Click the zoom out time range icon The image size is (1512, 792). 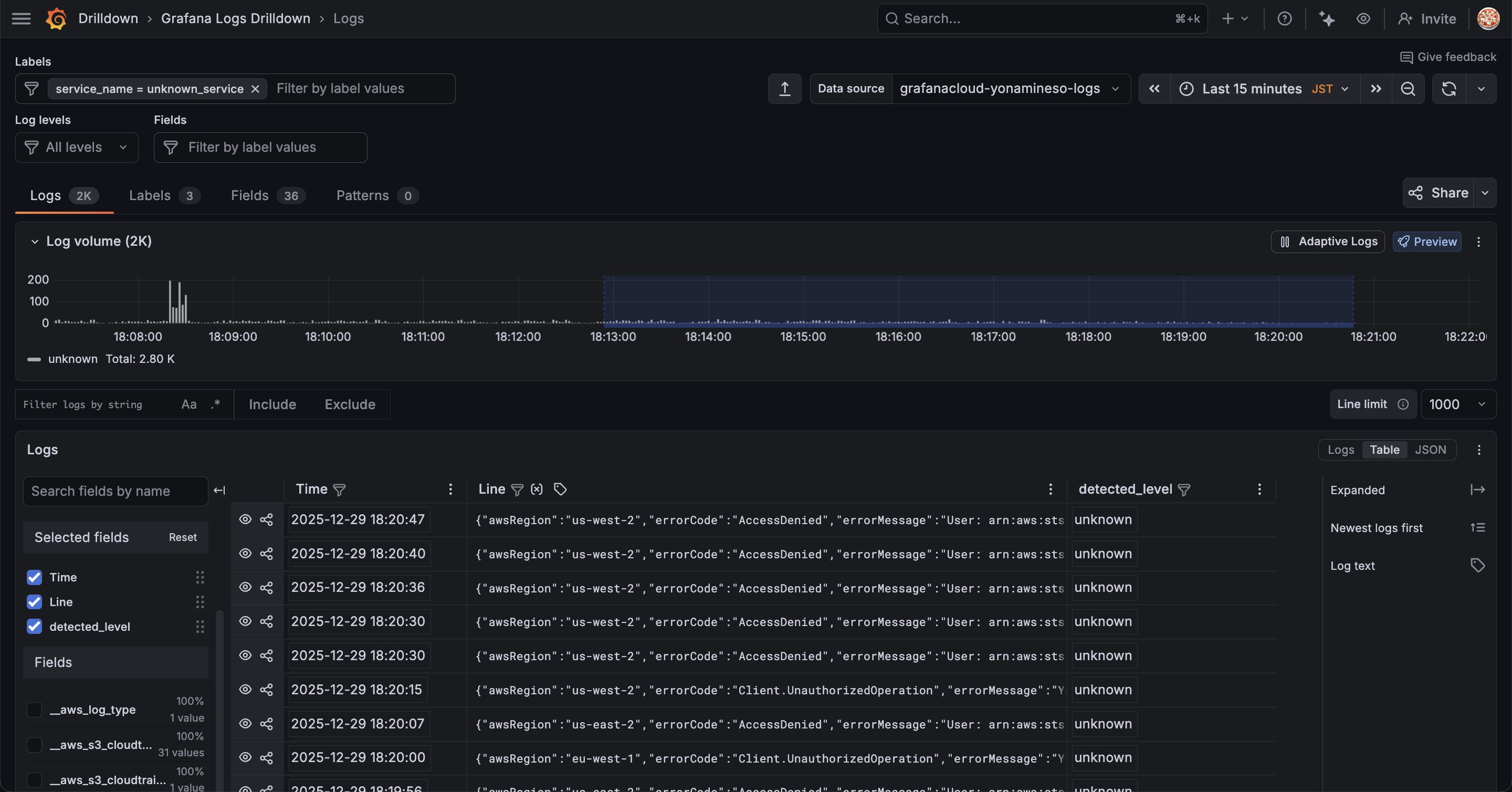pyautogui.click(x=1408, y=89)
